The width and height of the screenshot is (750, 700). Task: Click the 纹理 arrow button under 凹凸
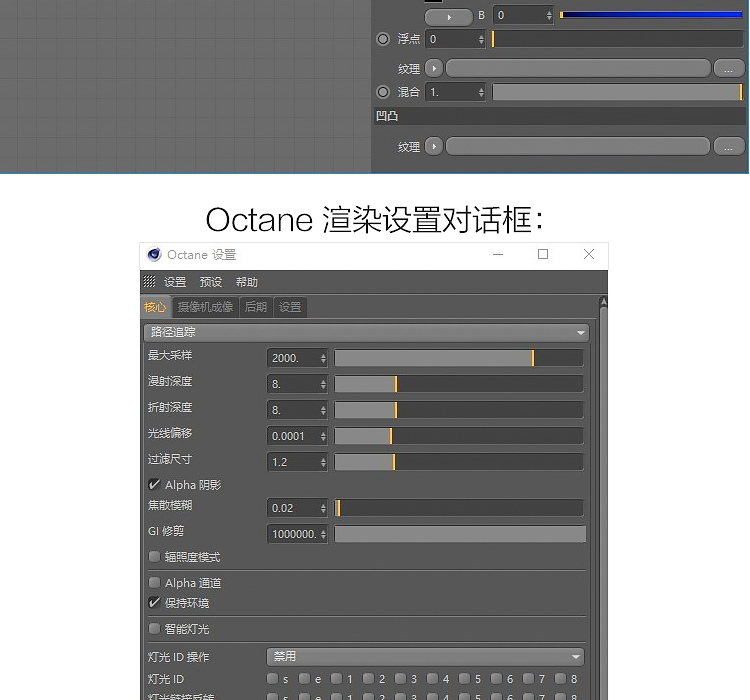pos(434,146)
